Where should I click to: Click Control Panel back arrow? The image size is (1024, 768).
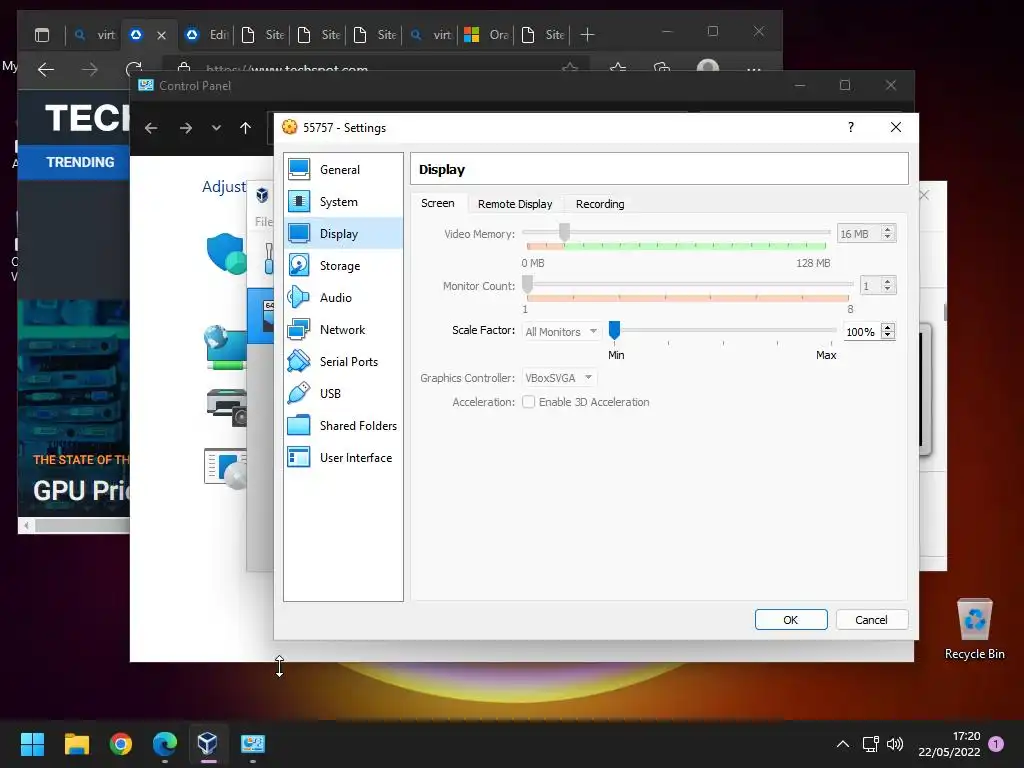point(151,128)
